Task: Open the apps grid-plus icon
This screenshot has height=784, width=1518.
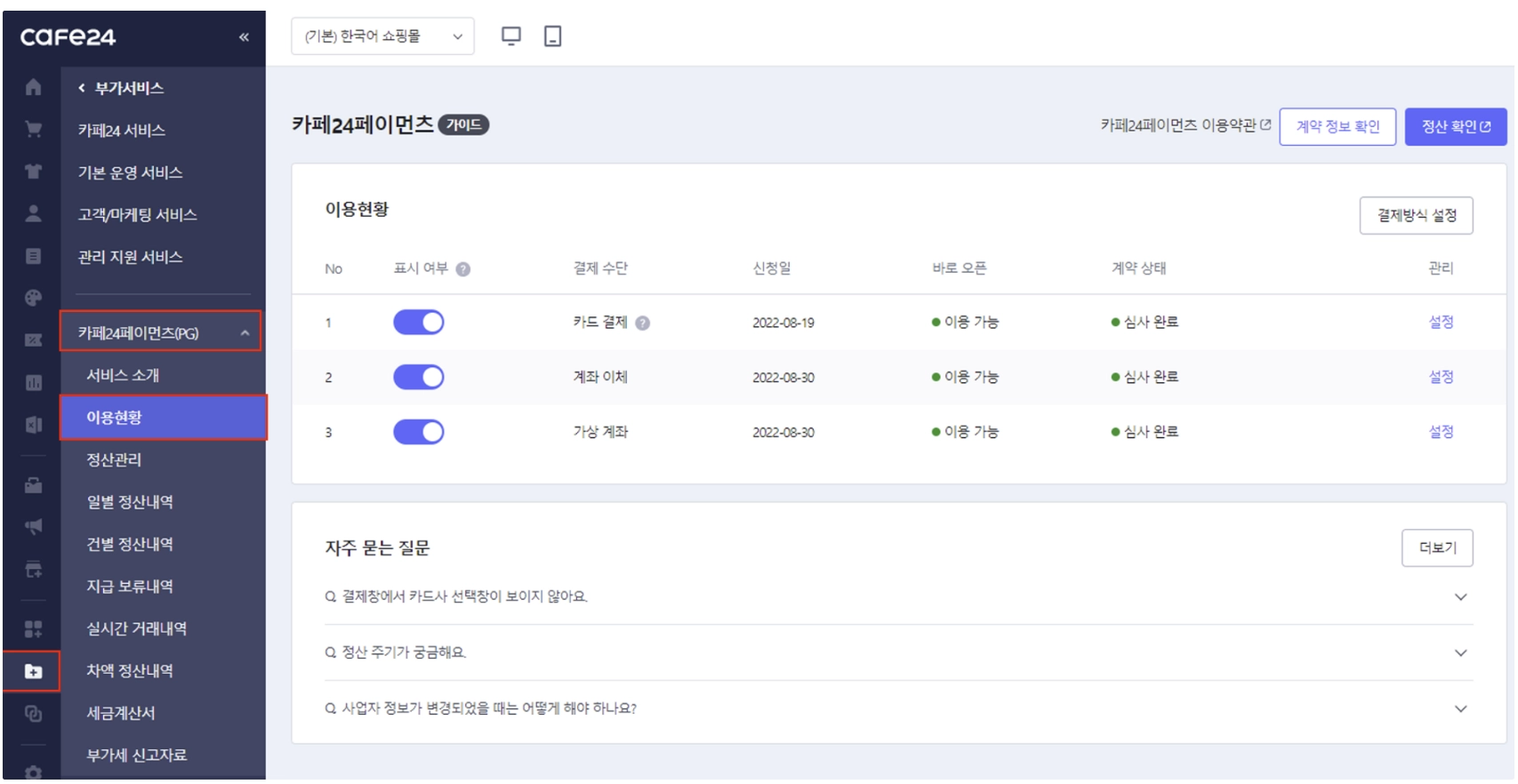Action: tap(33, 629)
